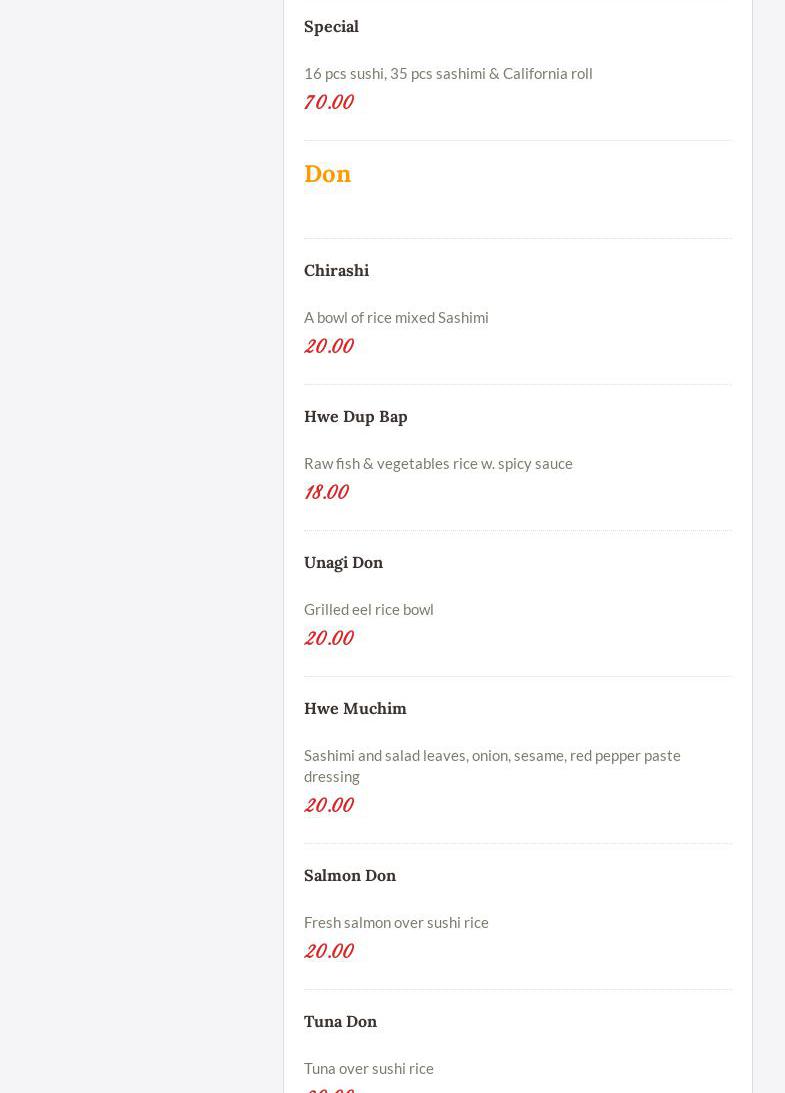This screenshot has height=1093, width=785.
Task: Open the Salmon Don menu item
Action: pos(349,875)
